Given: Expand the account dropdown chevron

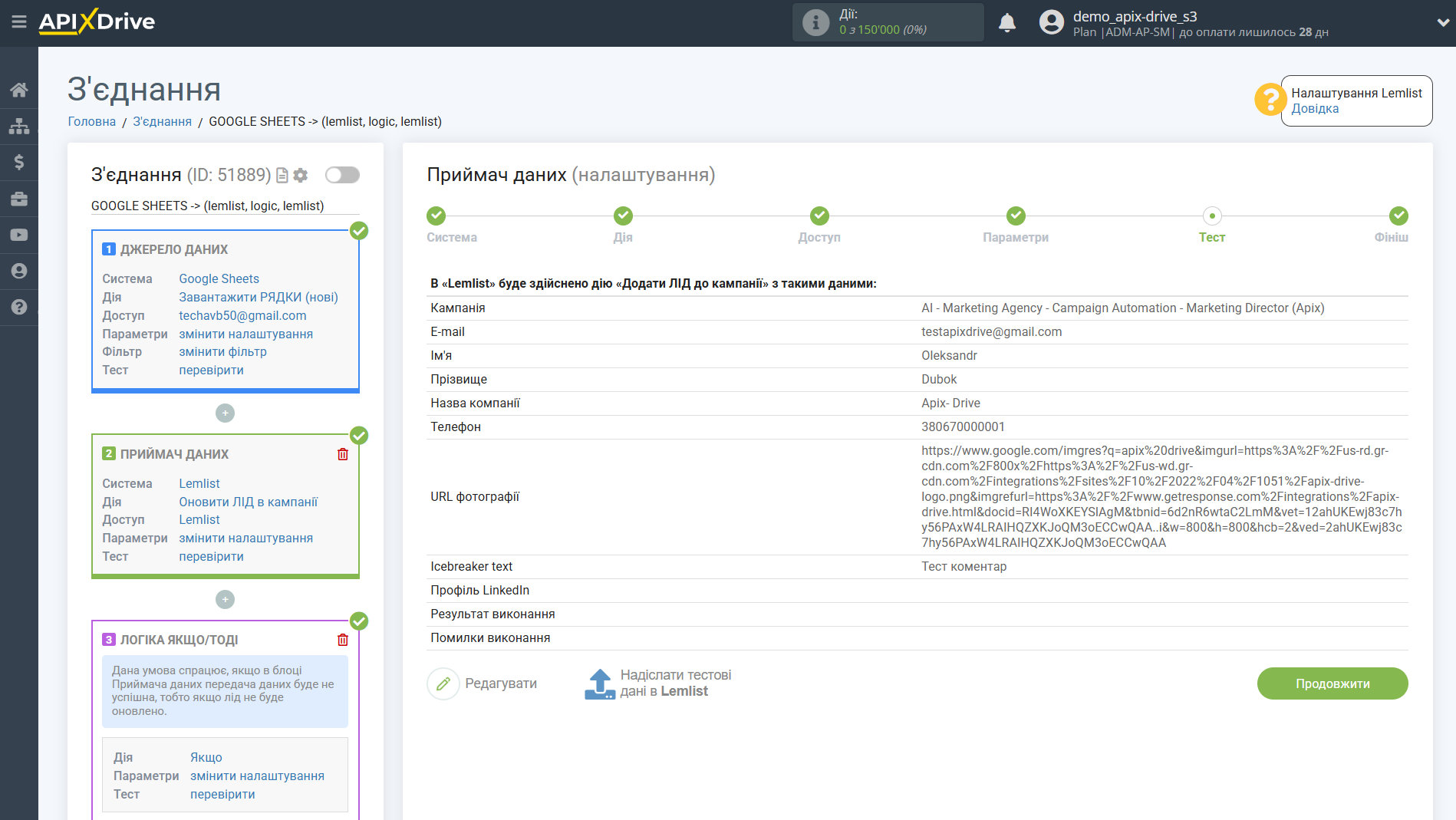Looking at the screenshot, I should click(x=1442, y=23).
